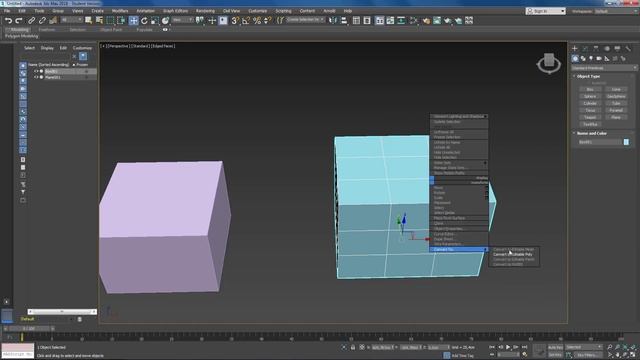Choose Convert to Editable Mesh
Viewport: 640px width, 360px height.
(x=513, y=249)
